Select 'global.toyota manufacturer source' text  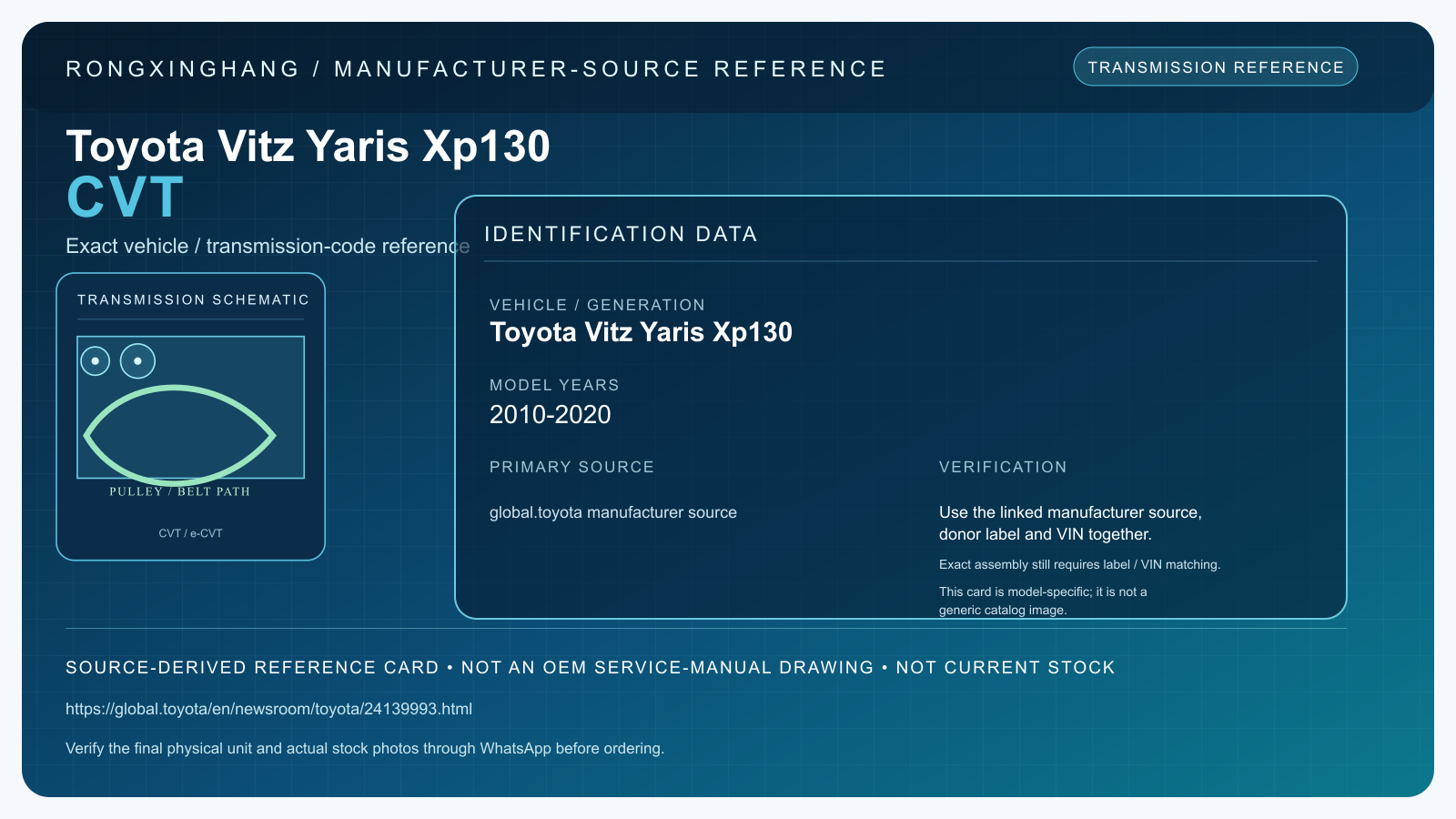[613, 512]
